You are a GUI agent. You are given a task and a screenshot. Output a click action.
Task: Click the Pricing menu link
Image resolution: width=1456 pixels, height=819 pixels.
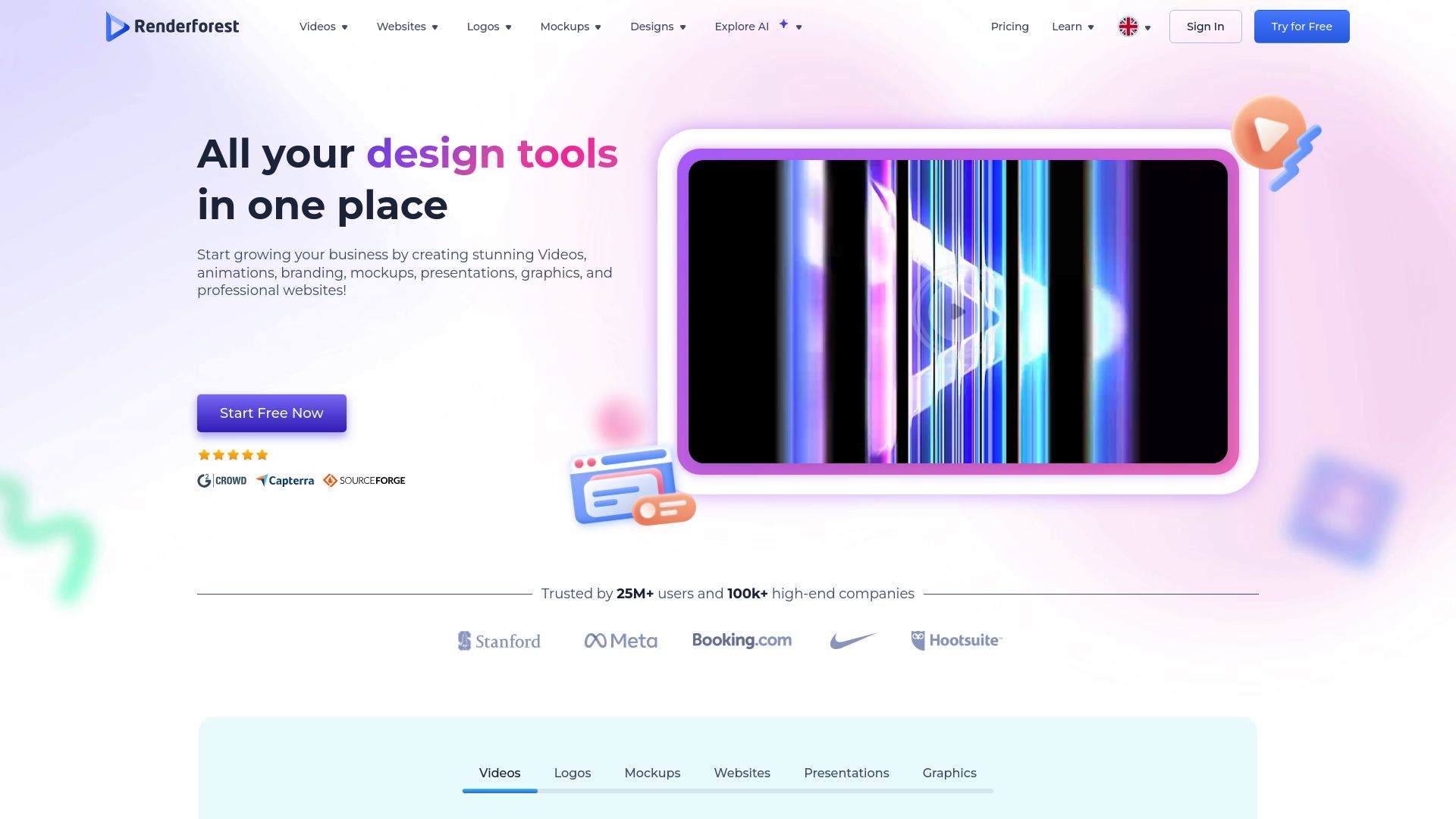[x=1009, y=26]
